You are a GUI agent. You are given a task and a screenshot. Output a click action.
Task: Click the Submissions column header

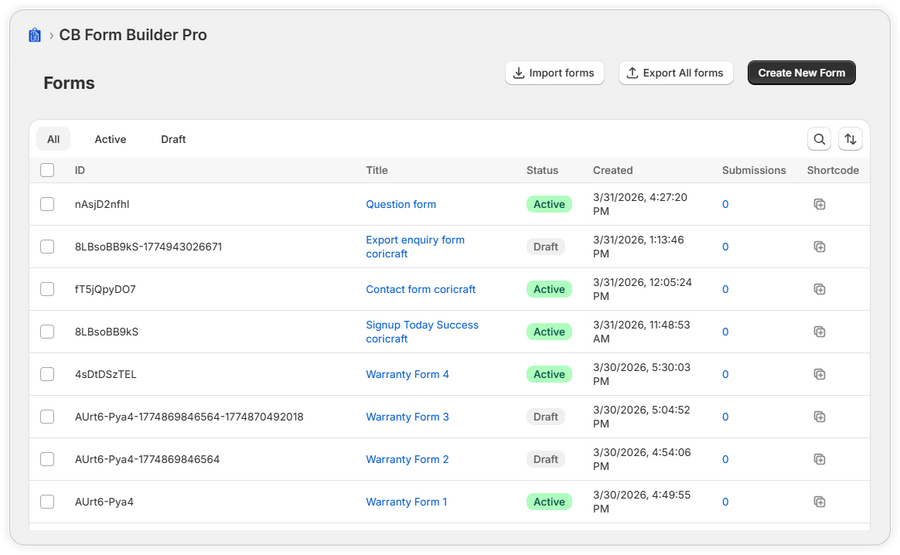(x=754, y=170)
